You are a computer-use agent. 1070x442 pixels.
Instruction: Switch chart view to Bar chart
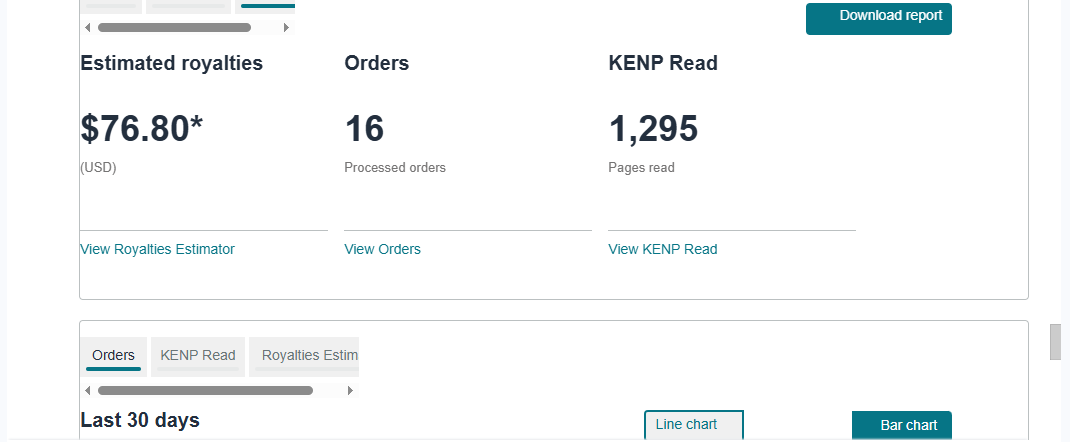click(901, 426)
